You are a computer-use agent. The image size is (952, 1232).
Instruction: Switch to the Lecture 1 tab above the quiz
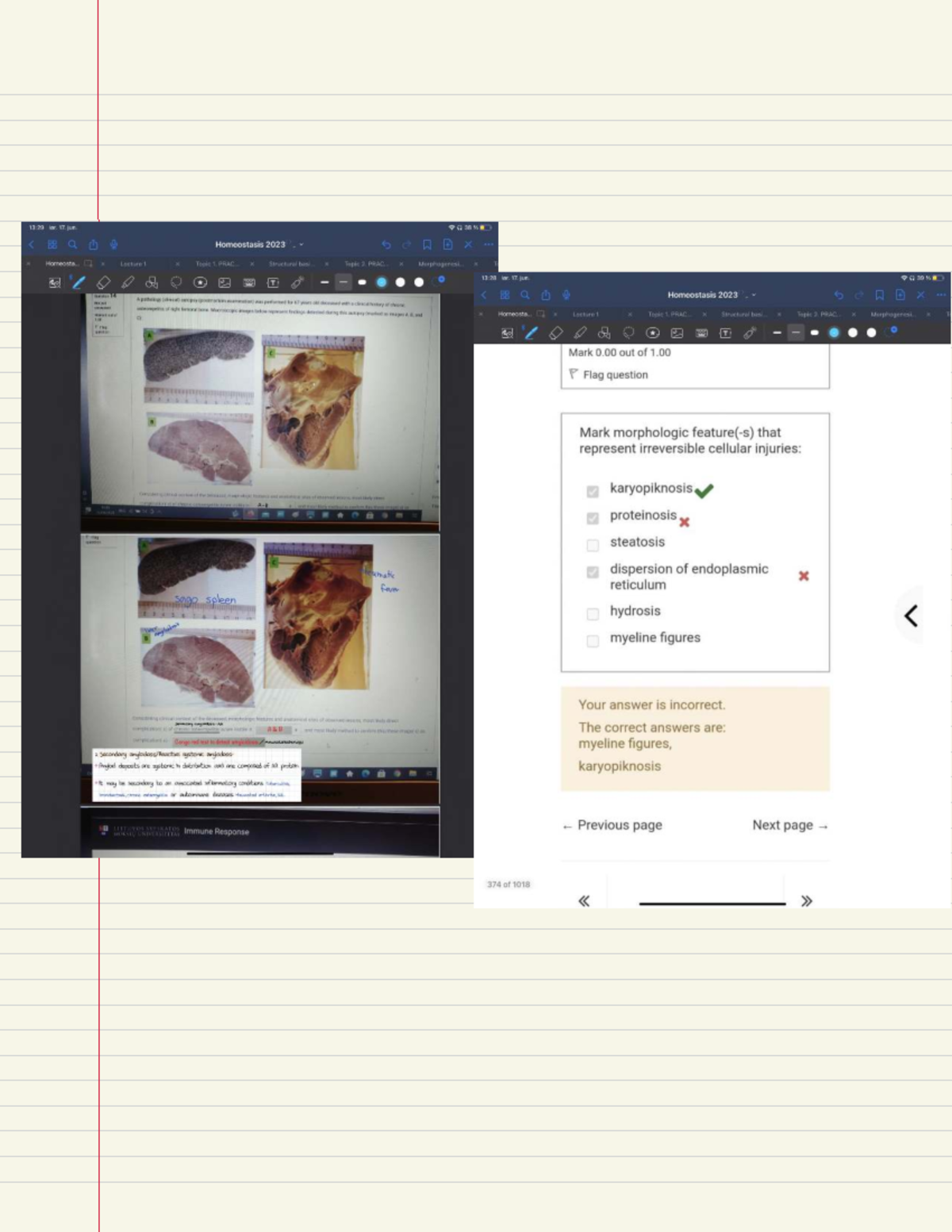click(x=585, y=314)
